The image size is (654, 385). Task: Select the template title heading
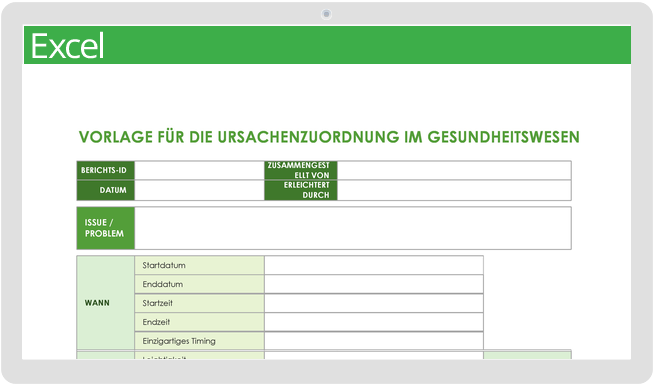pos(329,137)
